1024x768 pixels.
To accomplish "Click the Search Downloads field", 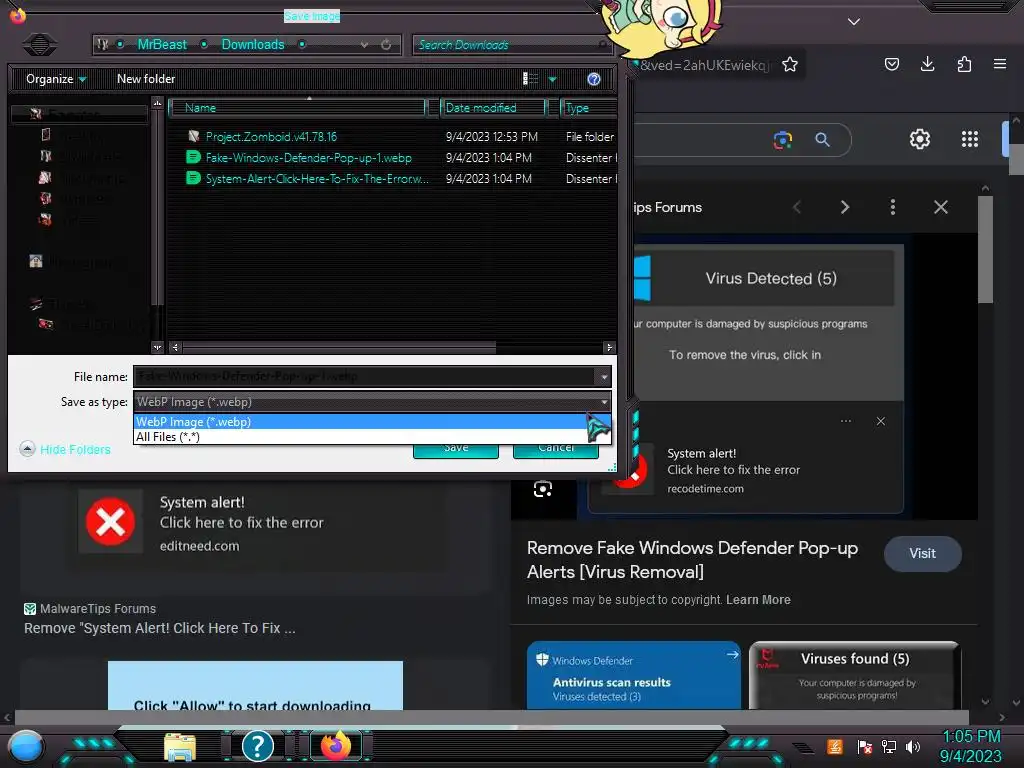I will (510, 44).
